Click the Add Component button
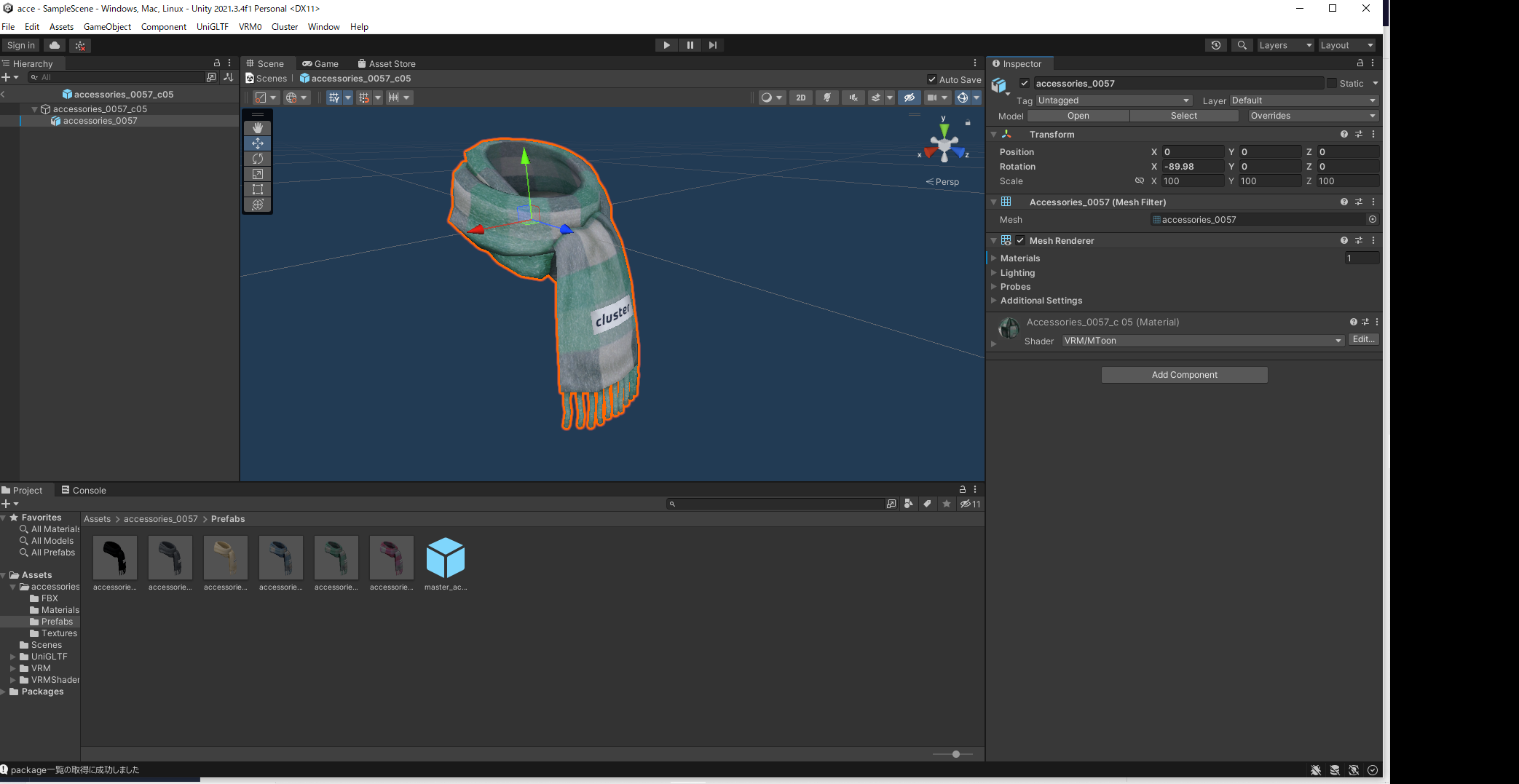 tap(1184, 375)
